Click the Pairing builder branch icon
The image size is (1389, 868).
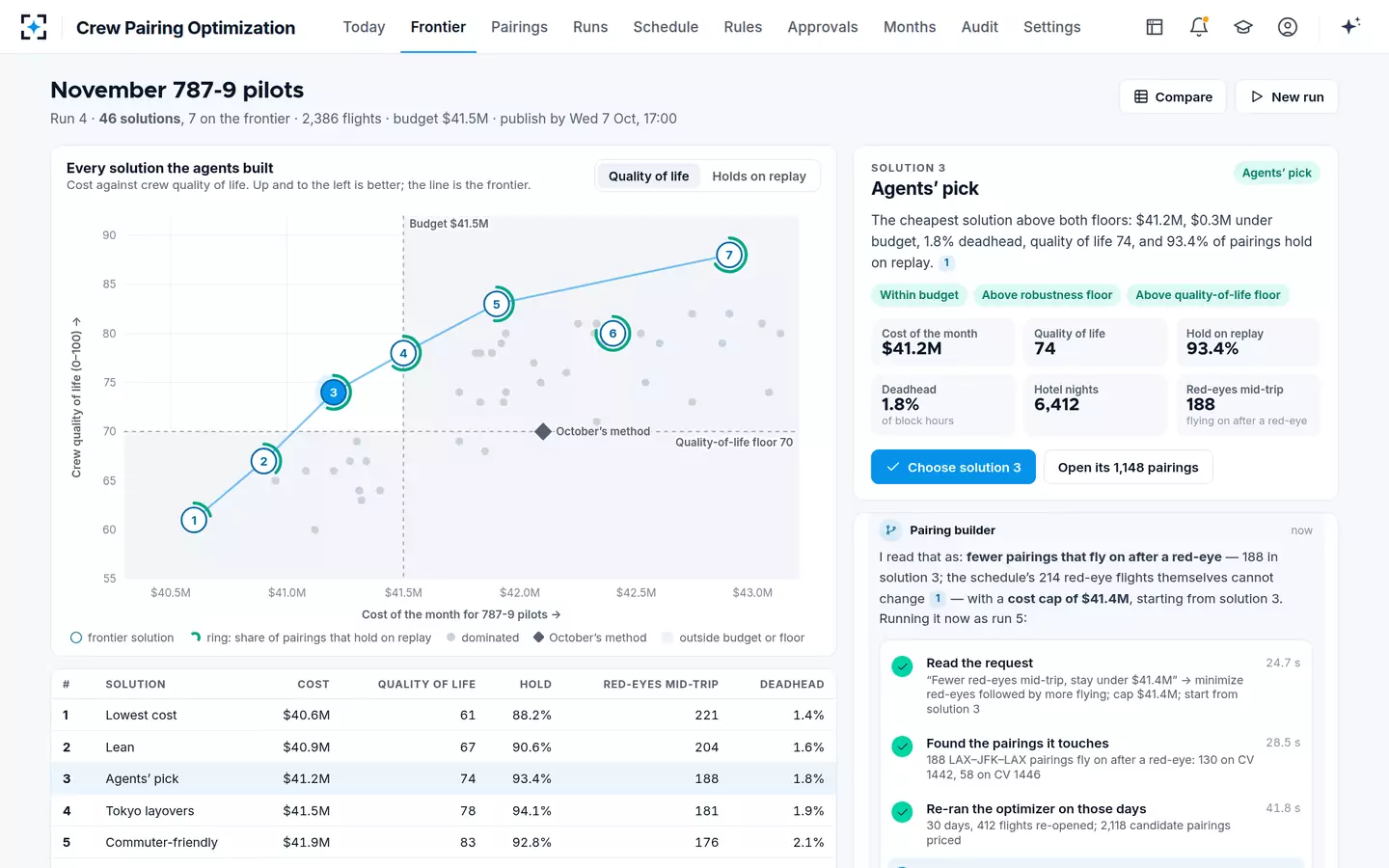coord(890,530)
